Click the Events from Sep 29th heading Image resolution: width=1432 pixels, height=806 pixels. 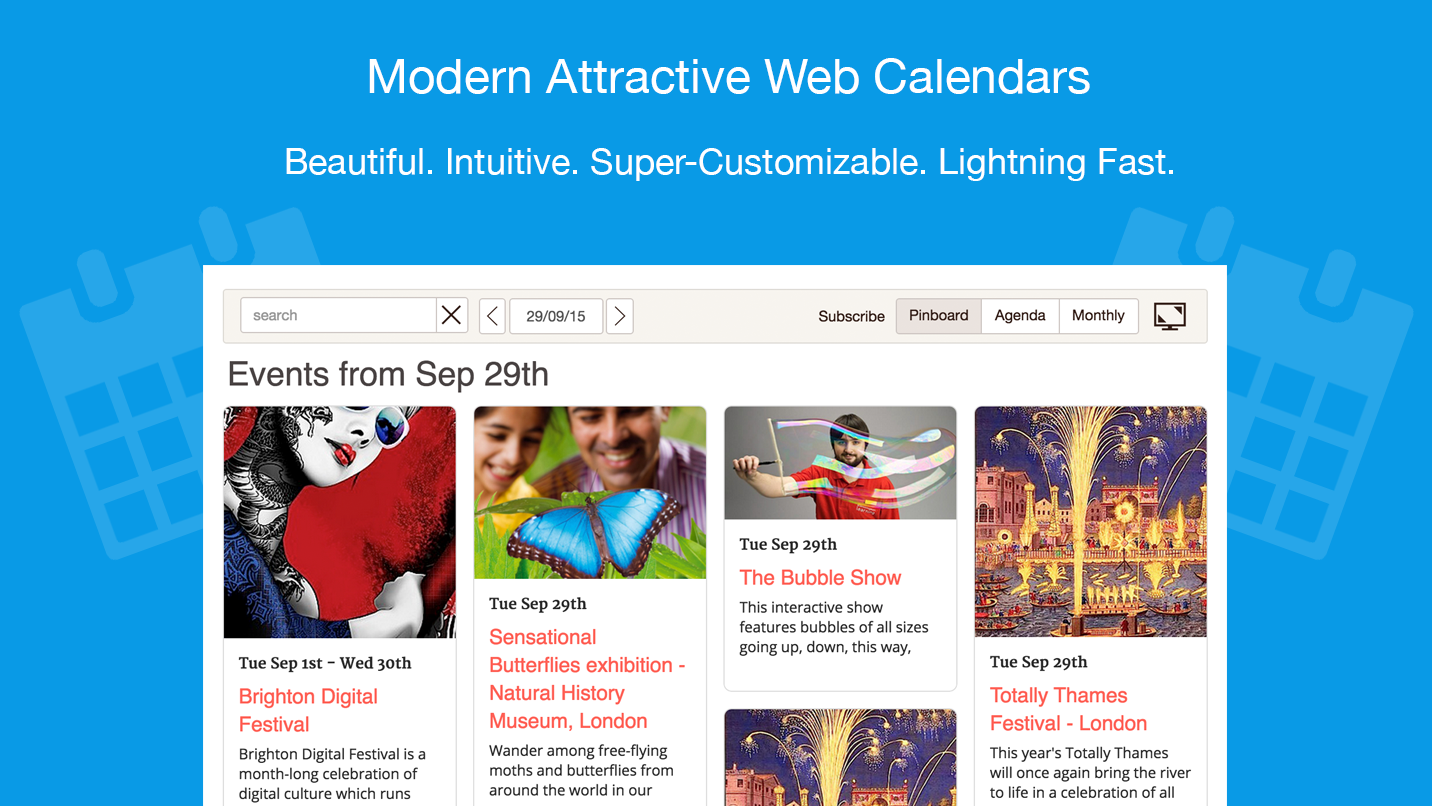[x=388, y=374]
